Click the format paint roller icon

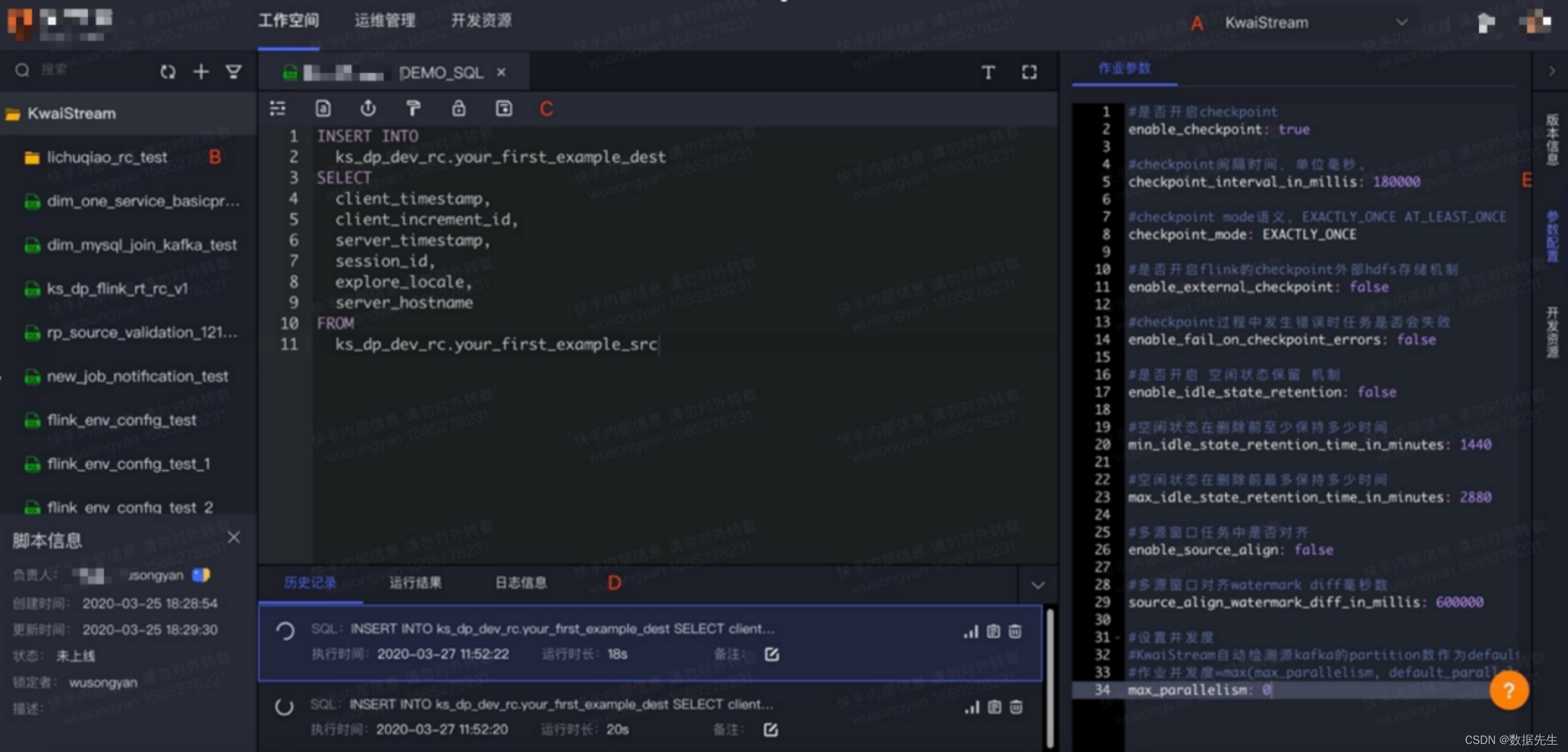pos(413,109)
